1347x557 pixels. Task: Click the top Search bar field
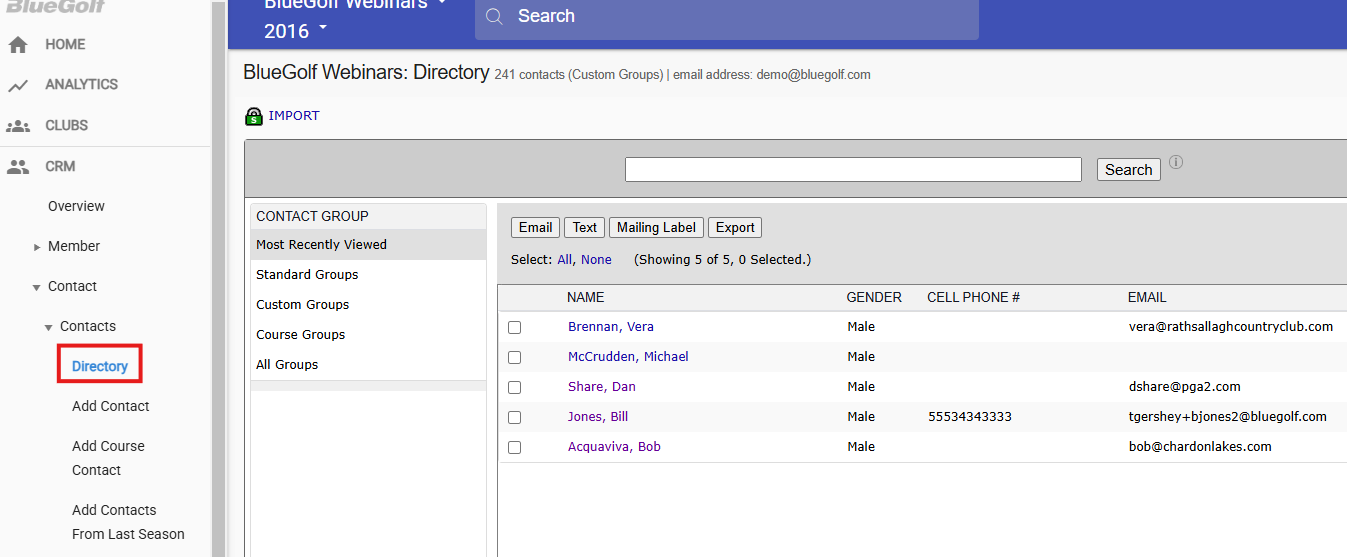(727, 17)
